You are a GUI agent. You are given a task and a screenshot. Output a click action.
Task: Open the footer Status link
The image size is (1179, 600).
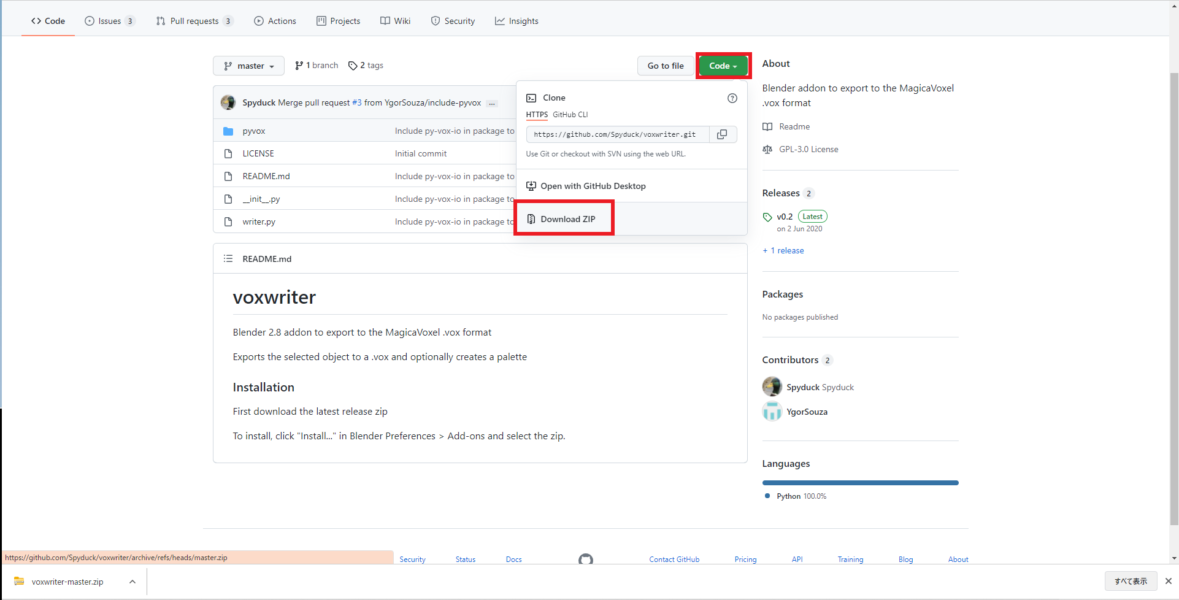465,559
